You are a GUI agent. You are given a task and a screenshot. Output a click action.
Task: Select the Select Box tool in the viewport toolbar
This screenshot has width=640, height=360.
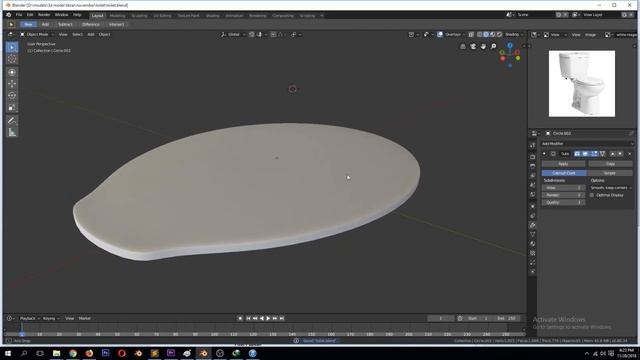12,47
